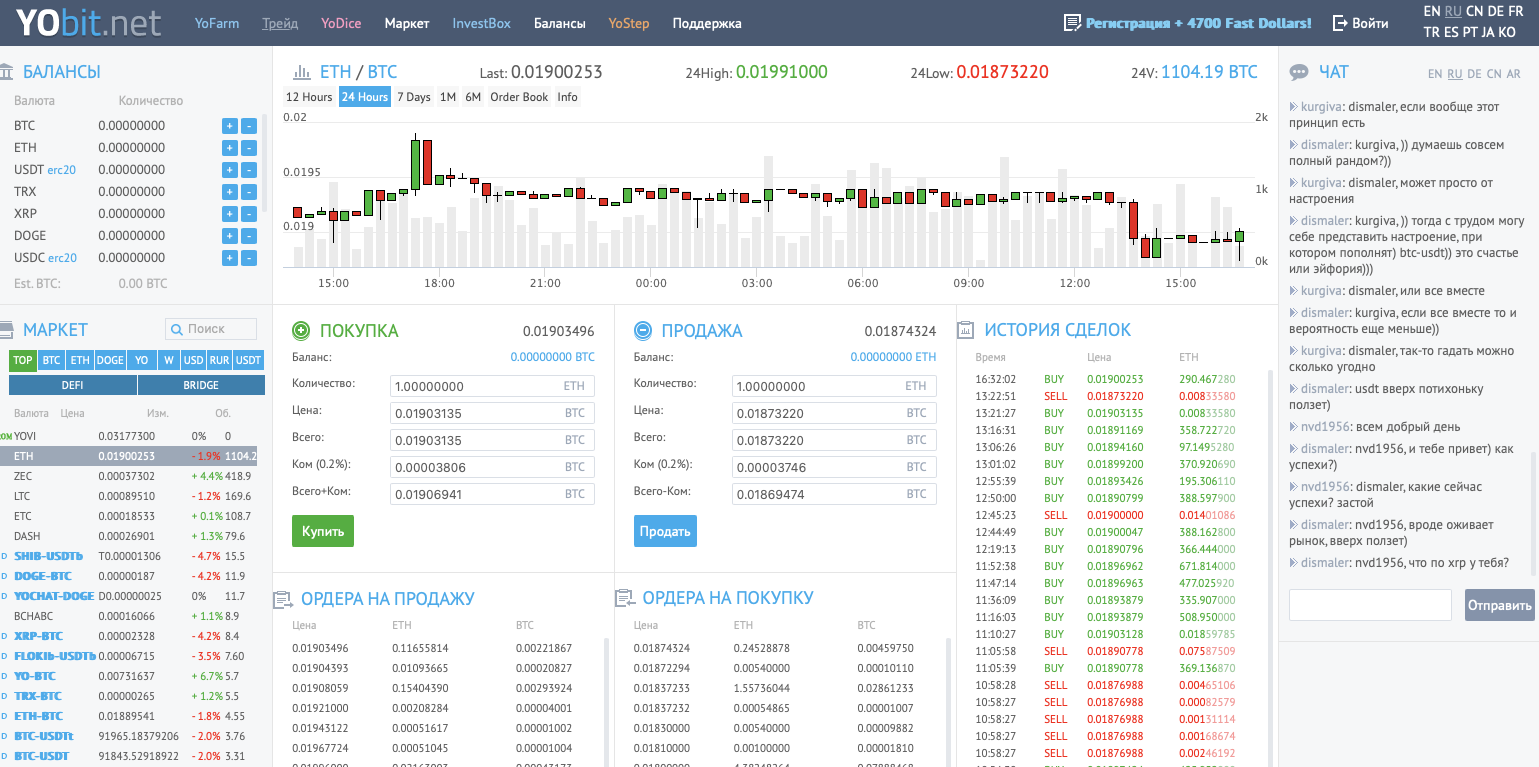Click the plus button for ETH balance
The width and height of the screenshot is (1539, 767).
point(229,148)
